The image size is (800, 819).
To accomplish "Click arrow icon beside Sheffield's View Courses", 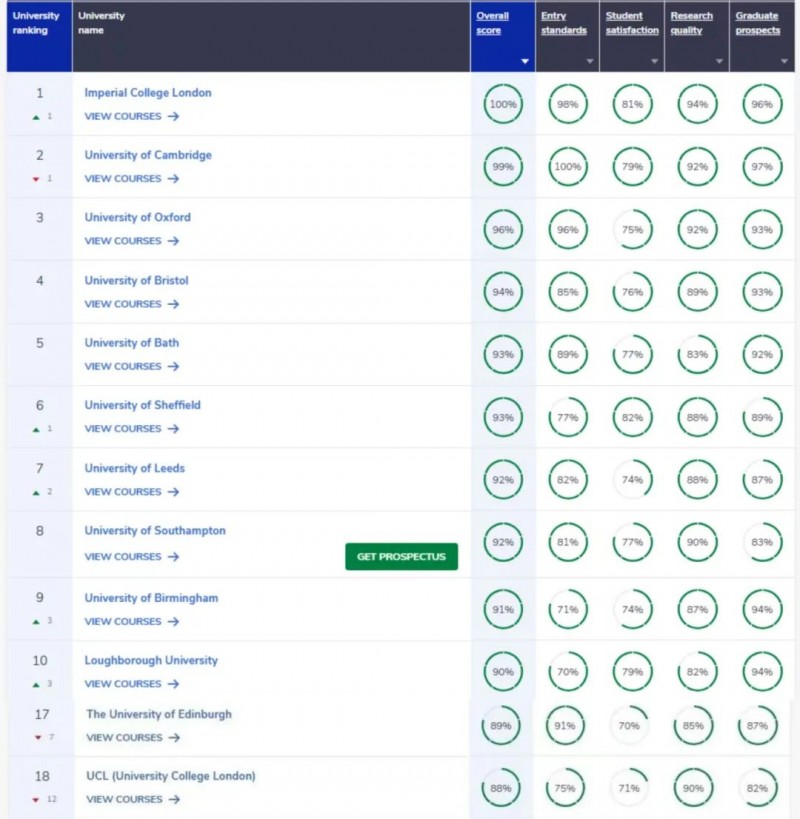I will point(174,429).
